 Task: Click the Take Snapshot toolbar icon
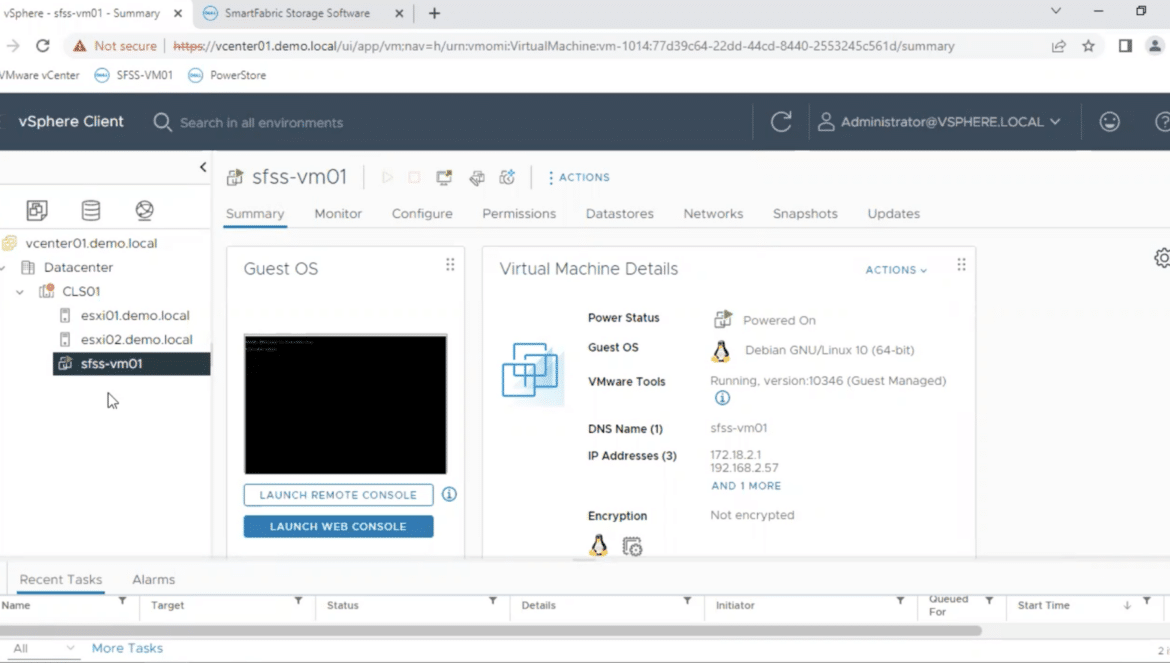tap(507, 177)
